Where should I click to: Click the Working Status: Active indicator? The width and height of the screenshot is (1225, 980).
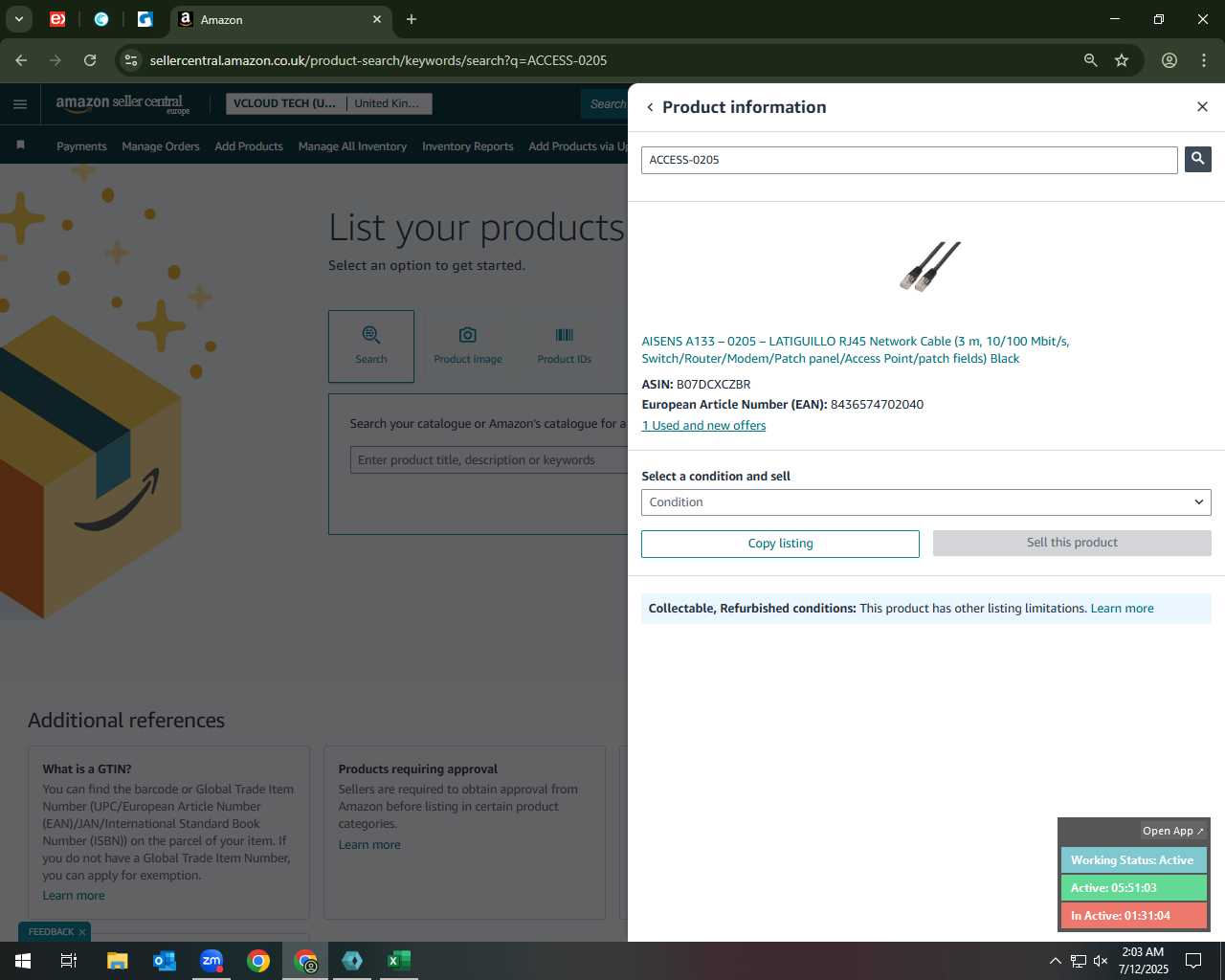(x=1133, y=860)
